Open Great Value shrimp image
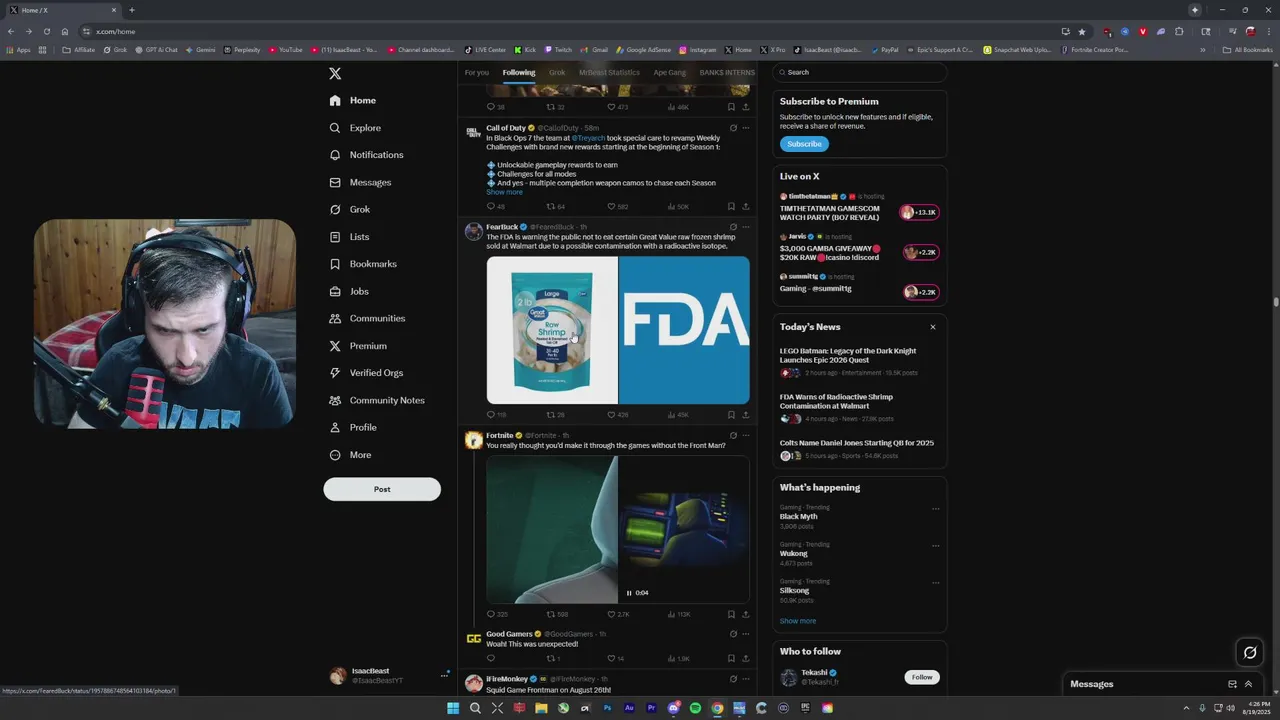 click(x=552, y=330)
